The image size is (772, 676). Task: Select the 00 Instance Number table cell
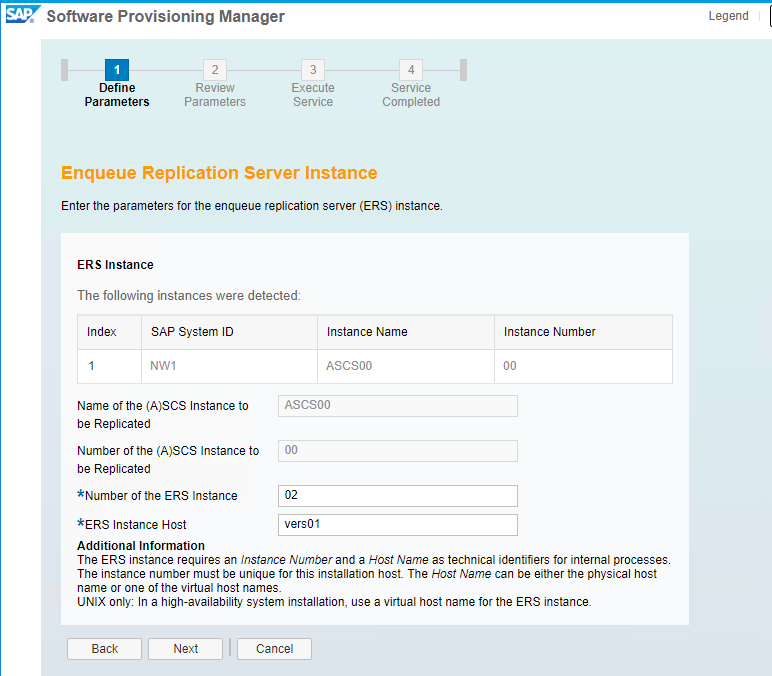[583, 366]
